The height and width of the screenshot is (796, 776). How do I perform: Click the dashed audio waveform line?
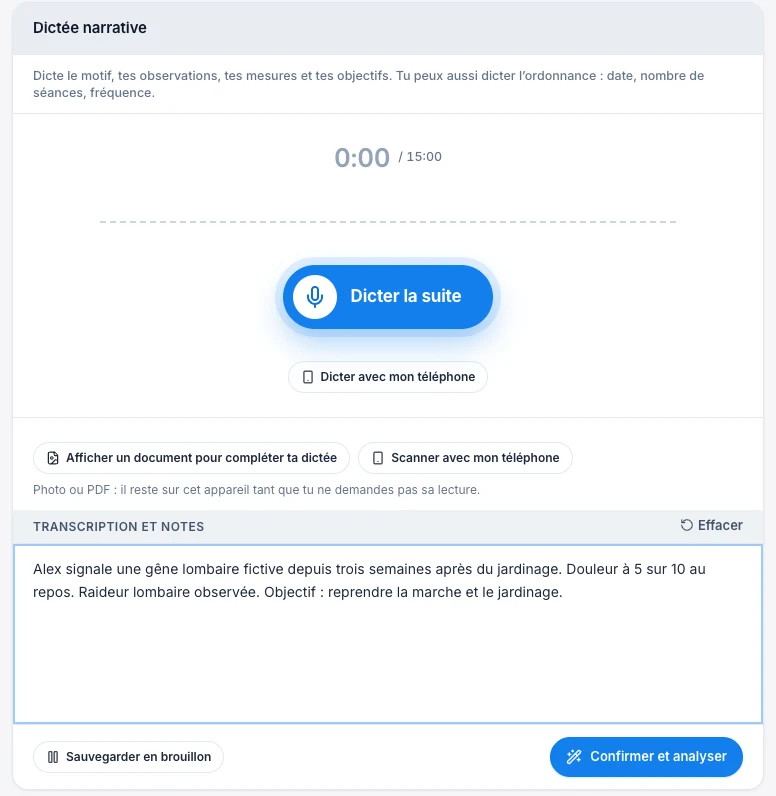click(388, 222)
